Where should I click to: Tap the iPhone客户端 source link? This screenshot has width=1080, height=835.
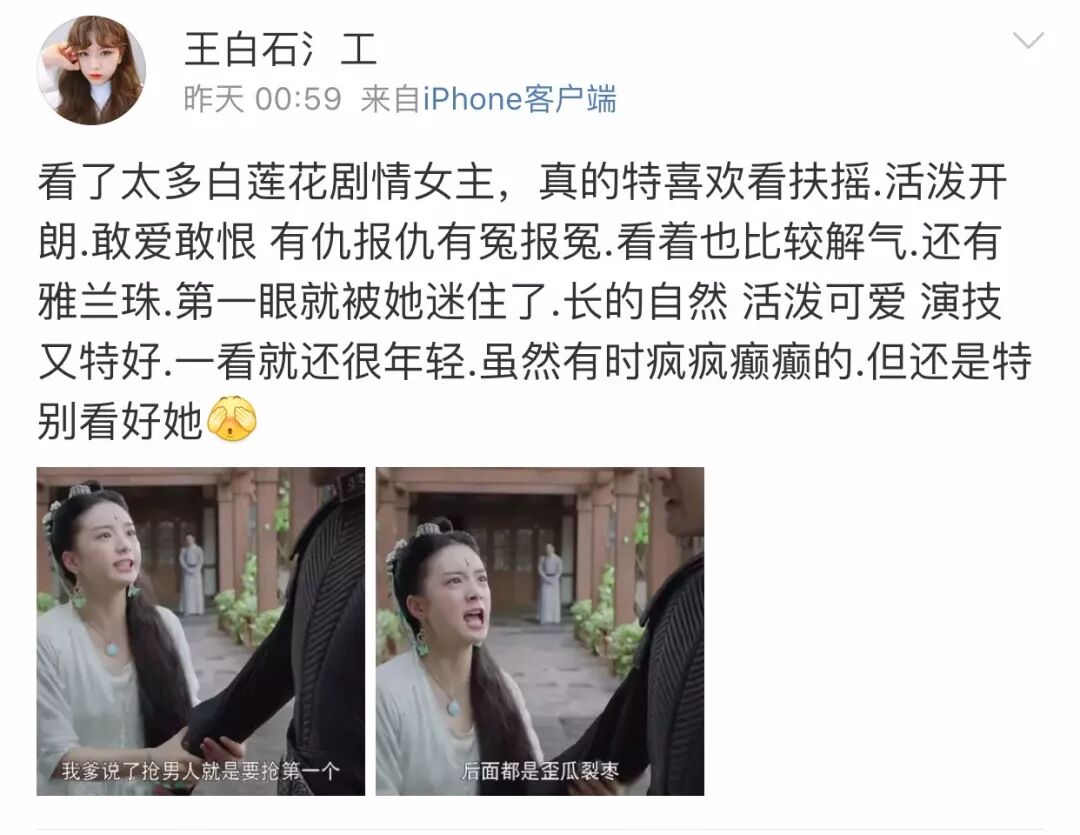click(x=519, y=99)
